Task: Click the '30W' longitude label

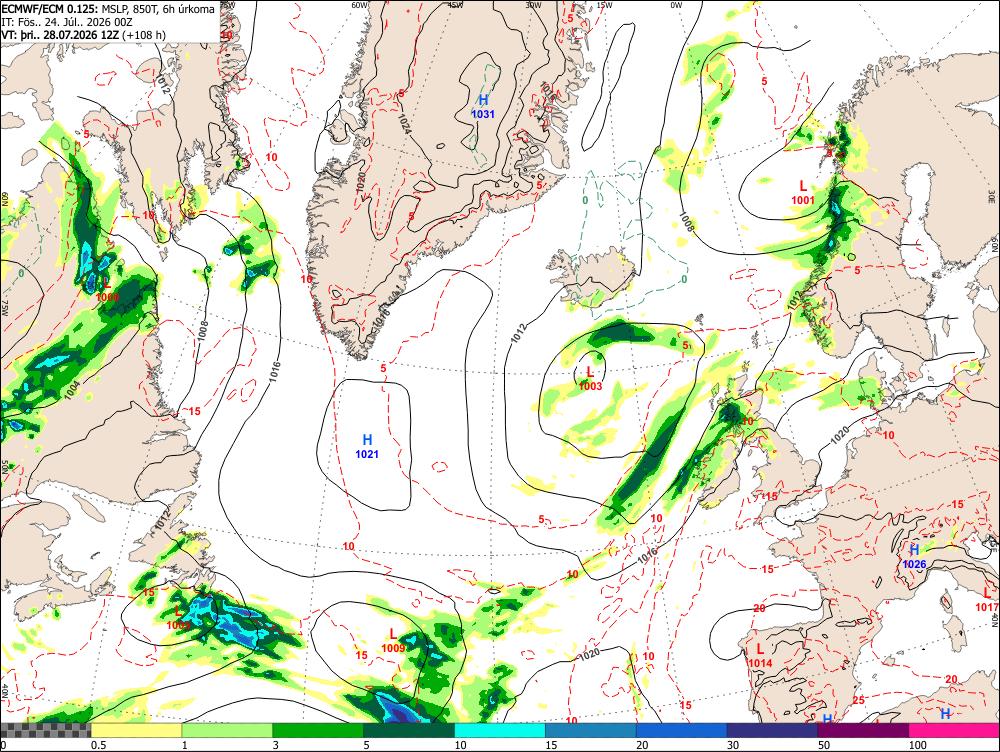Action: click(x=533, y=4)
